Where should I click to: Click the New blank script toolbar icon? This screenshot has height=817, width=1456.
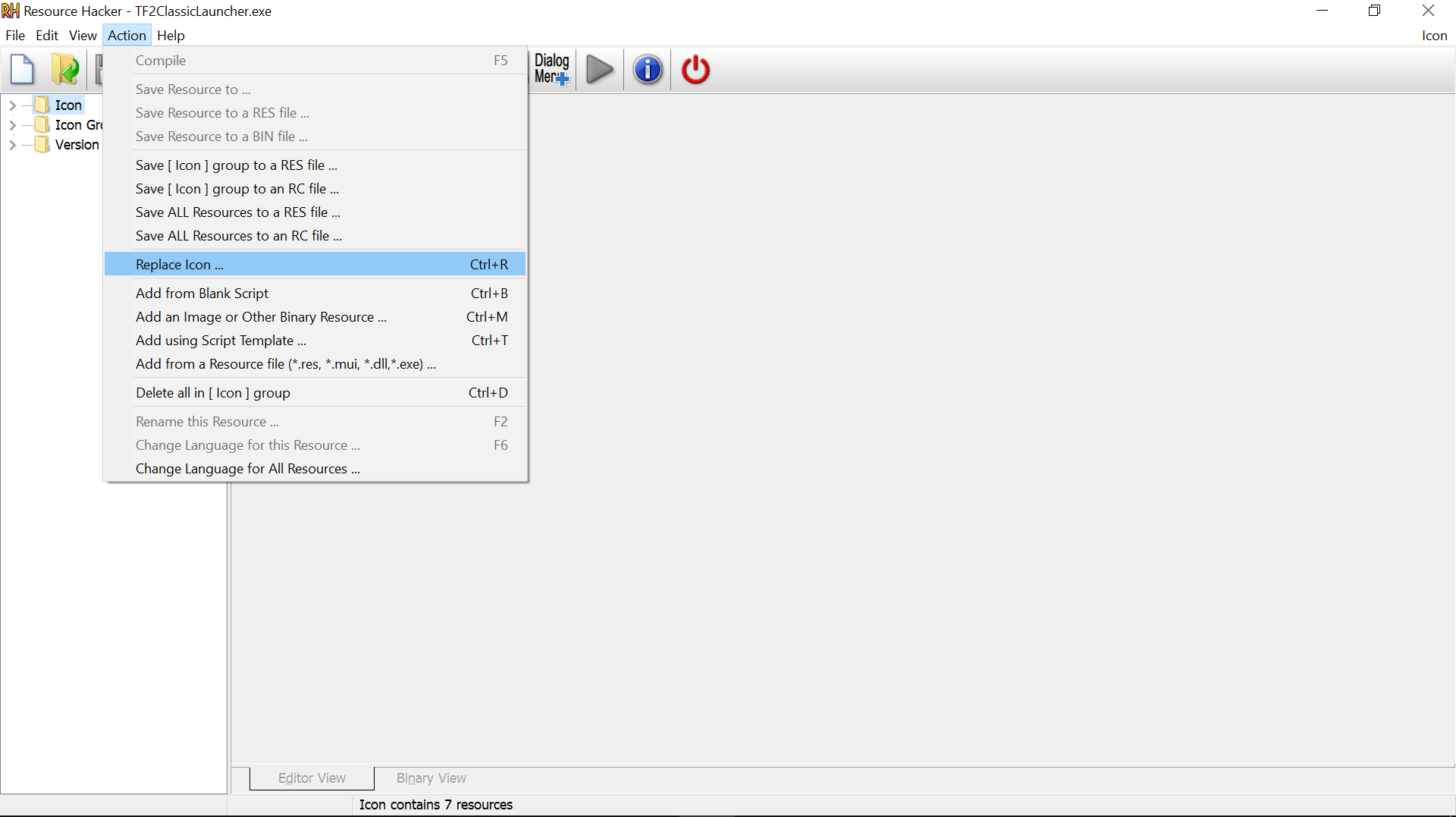pos(23,70)
